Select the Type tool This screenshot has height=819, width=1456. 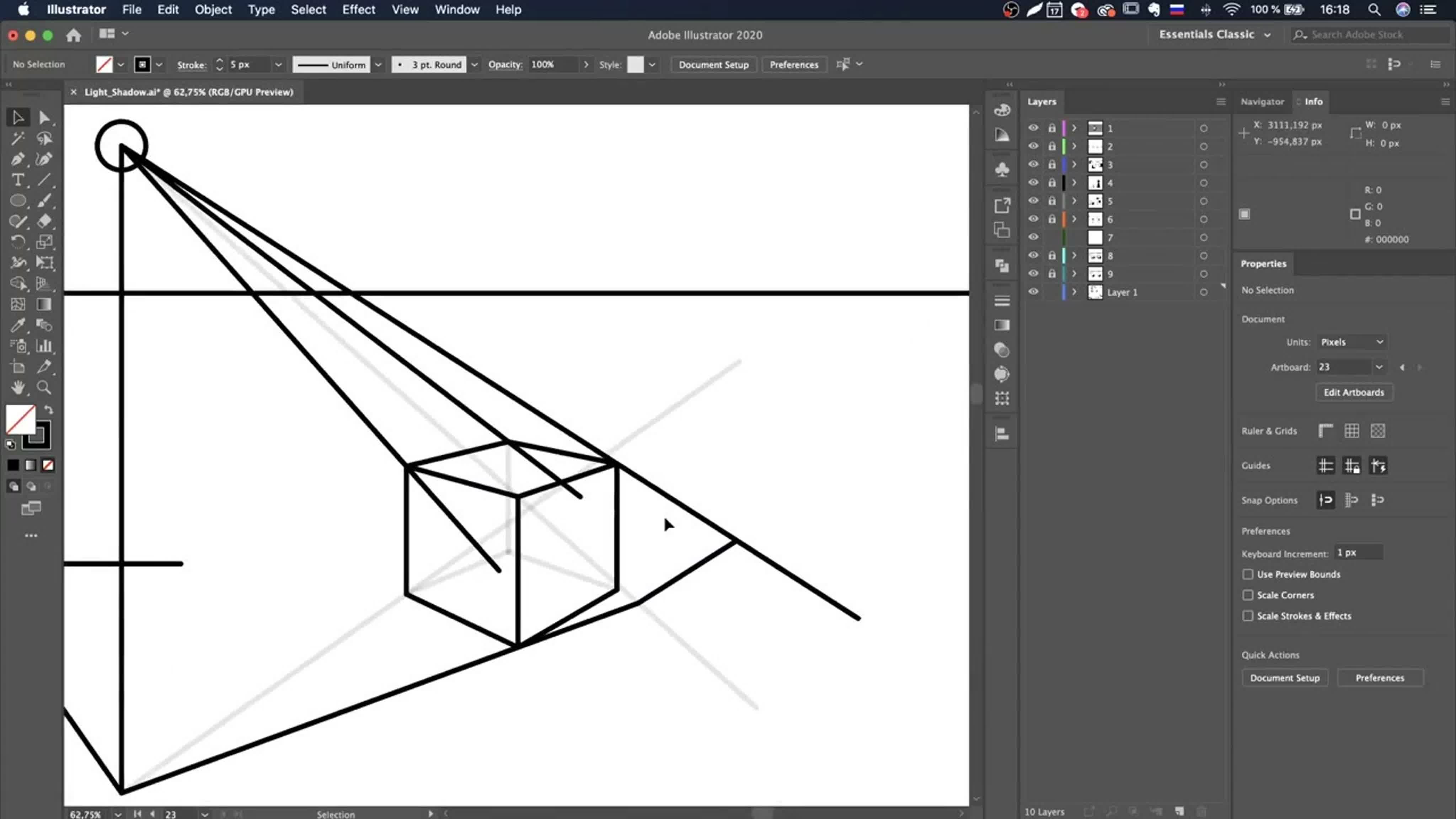(17, 180)
